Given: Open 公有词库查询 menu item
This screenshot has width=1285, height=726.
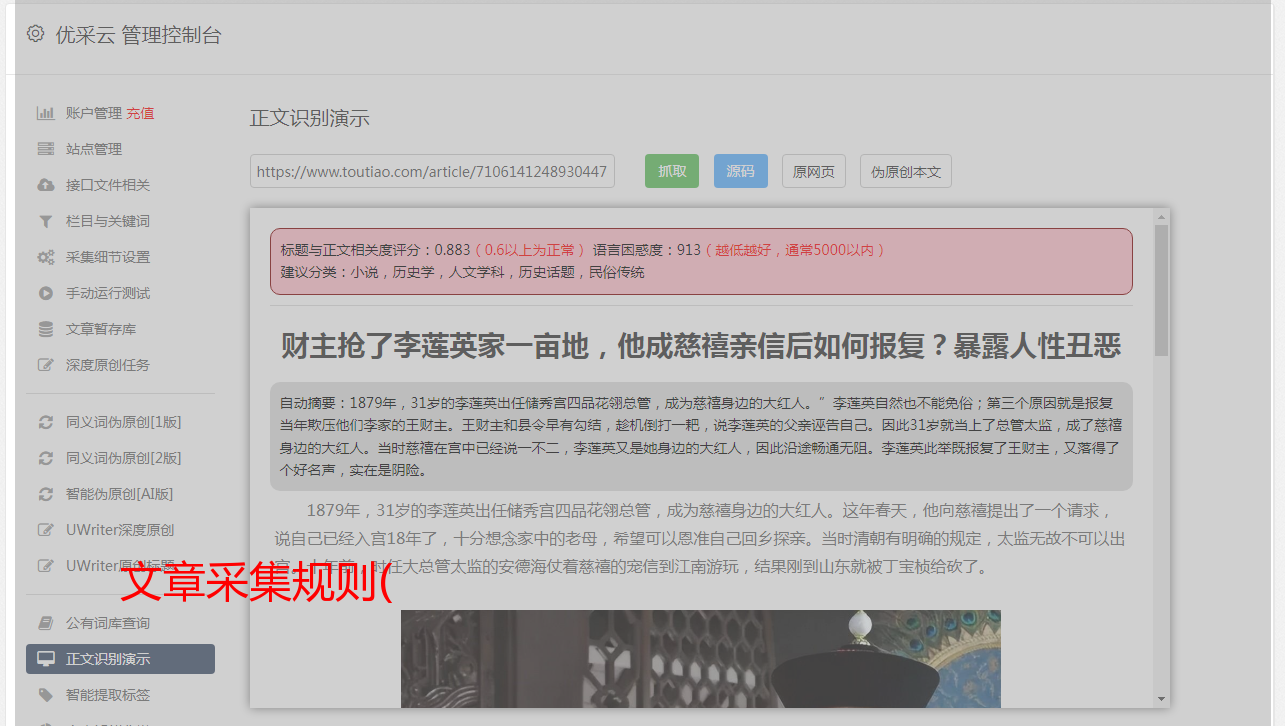Looking at the screenshot, I should tap(108, 623).
